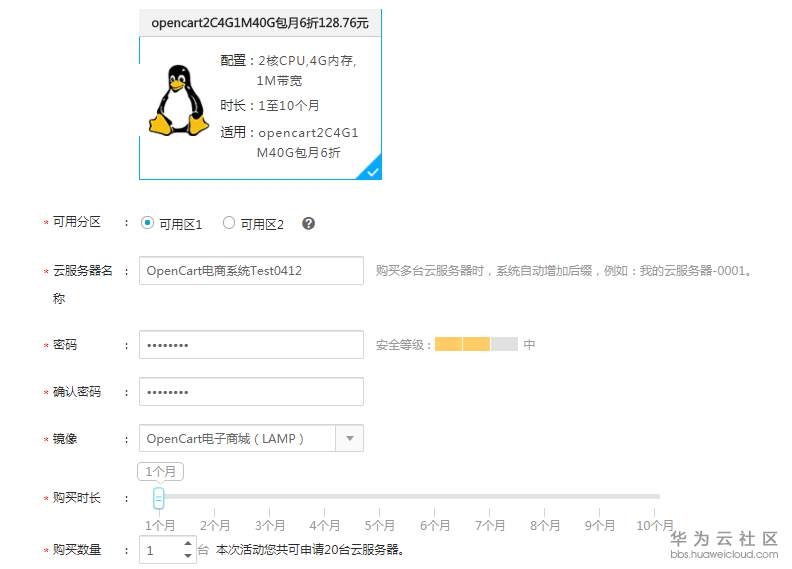This screenshot has width=792, height=569.
Task: Click the 1个月 tooltip above slider
Action: [160, 472]
